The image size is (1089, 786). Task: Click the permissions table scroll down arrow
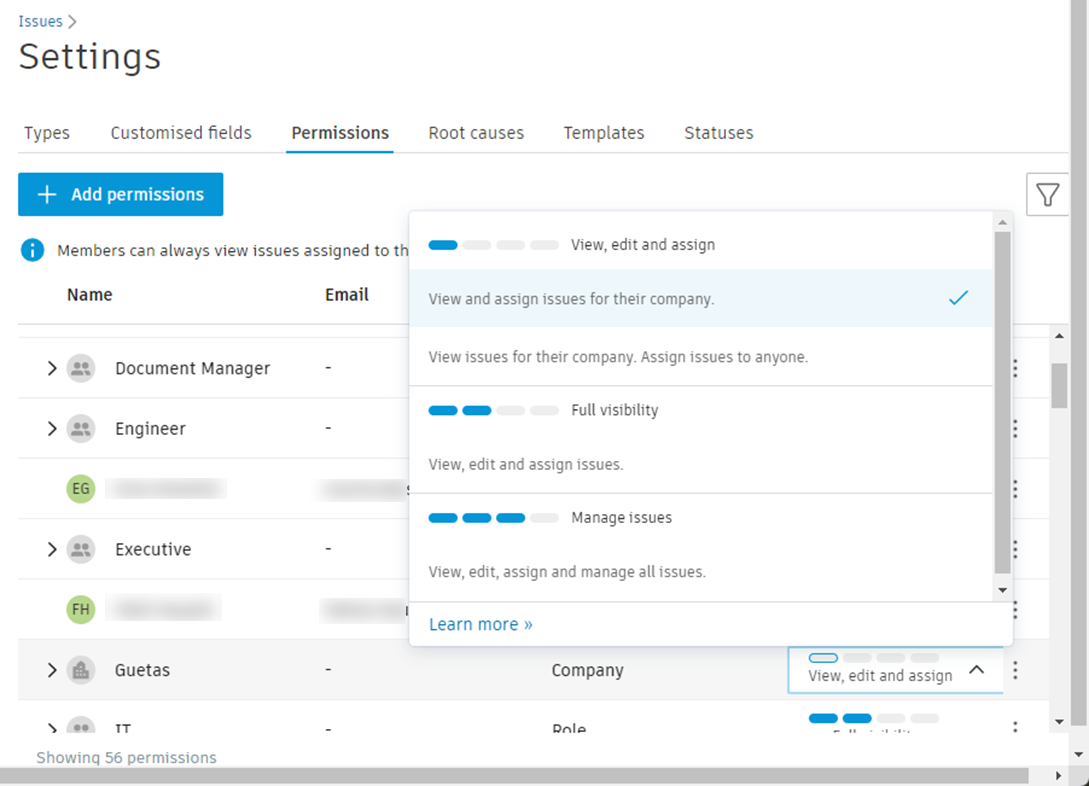pyautogui.click(x=1059, y=722)
